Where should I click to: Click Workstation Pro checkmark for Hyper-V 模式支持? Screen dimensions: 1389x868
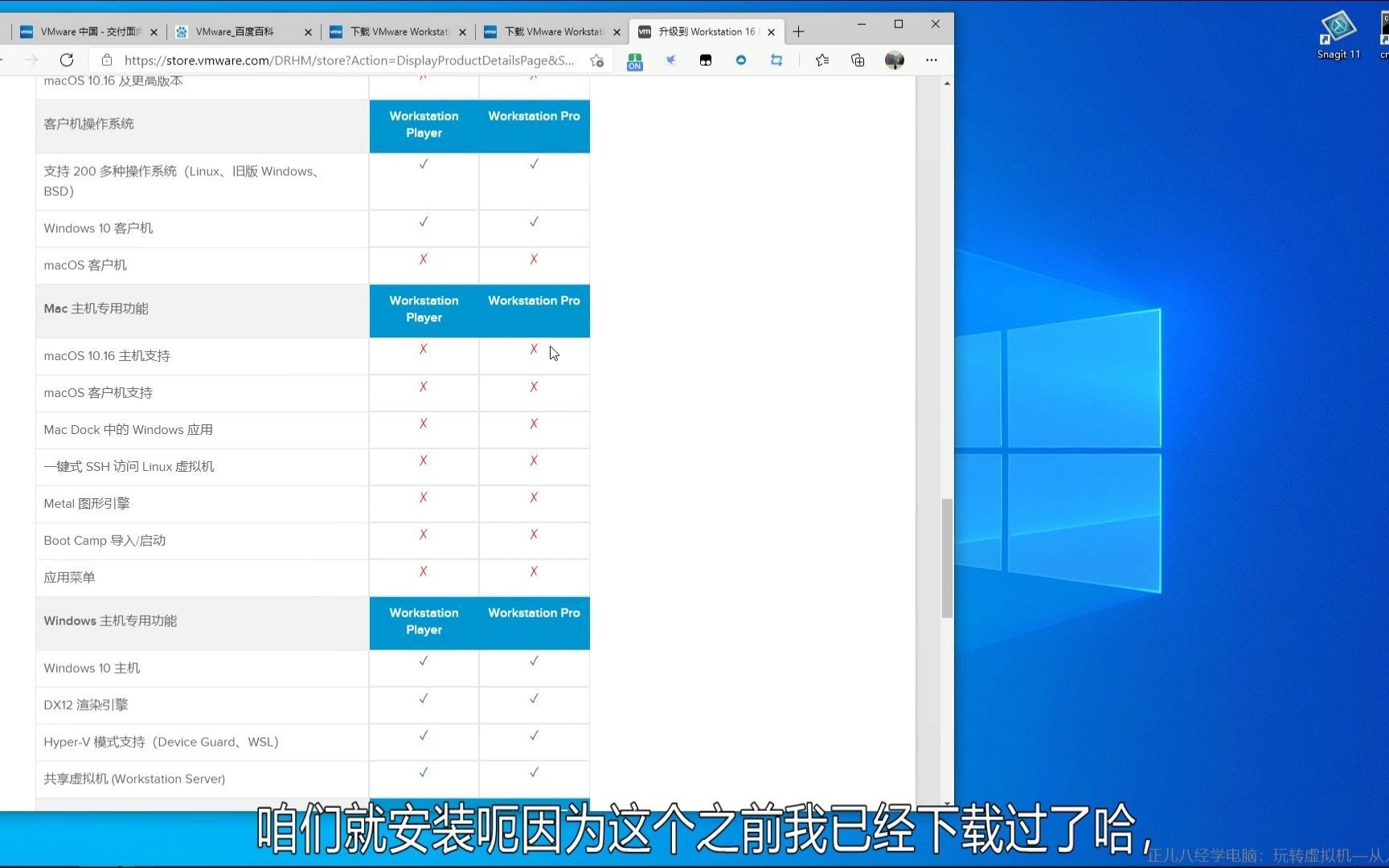534,735
